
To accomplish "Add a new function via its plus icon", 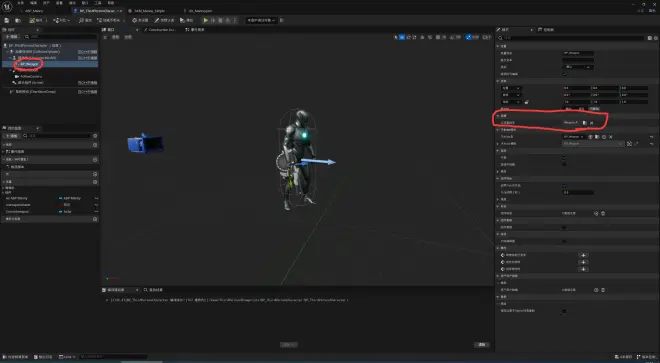I will (95, 160).
